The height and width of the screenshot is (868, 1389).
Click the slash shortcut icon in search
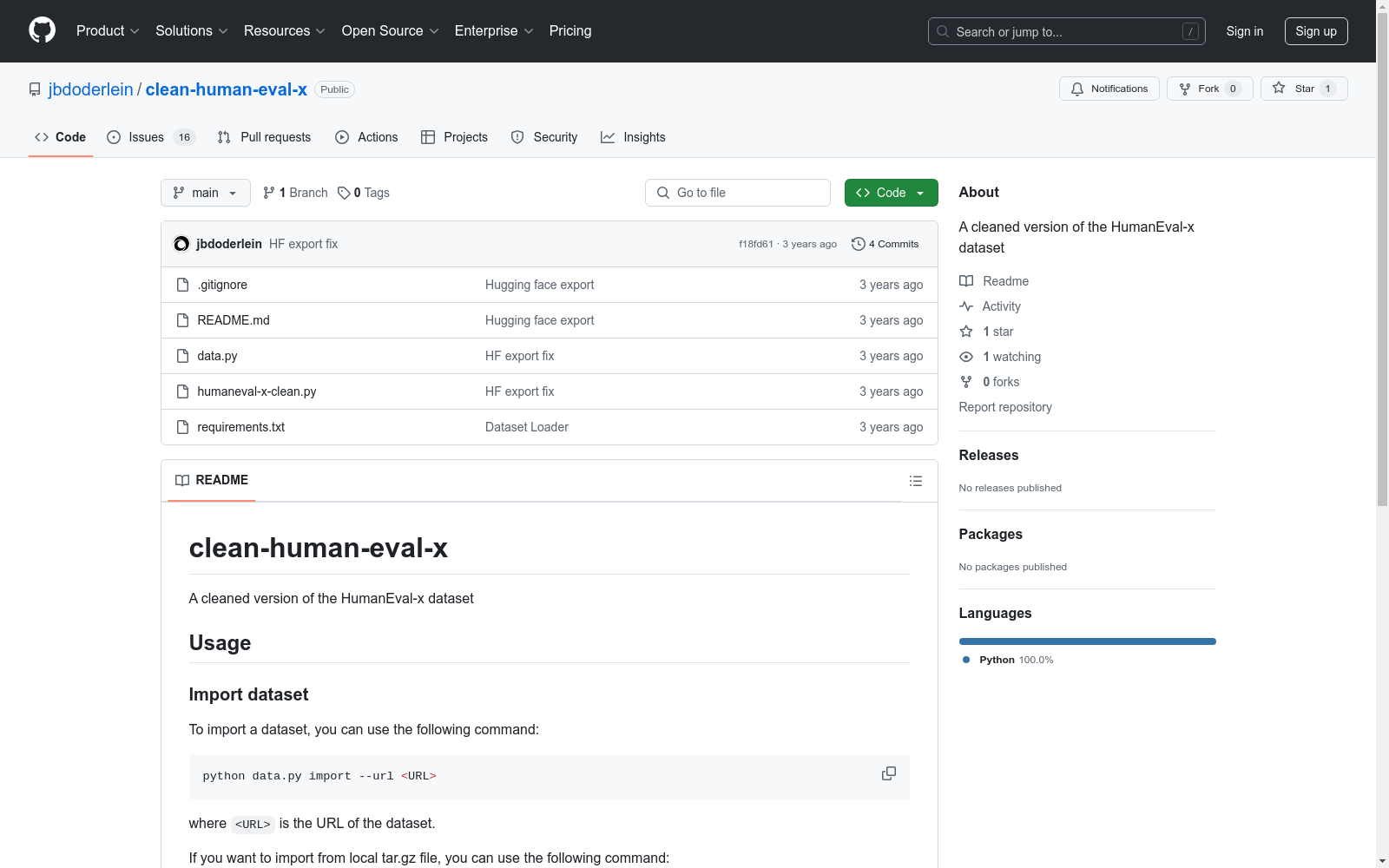[1190, 31]
